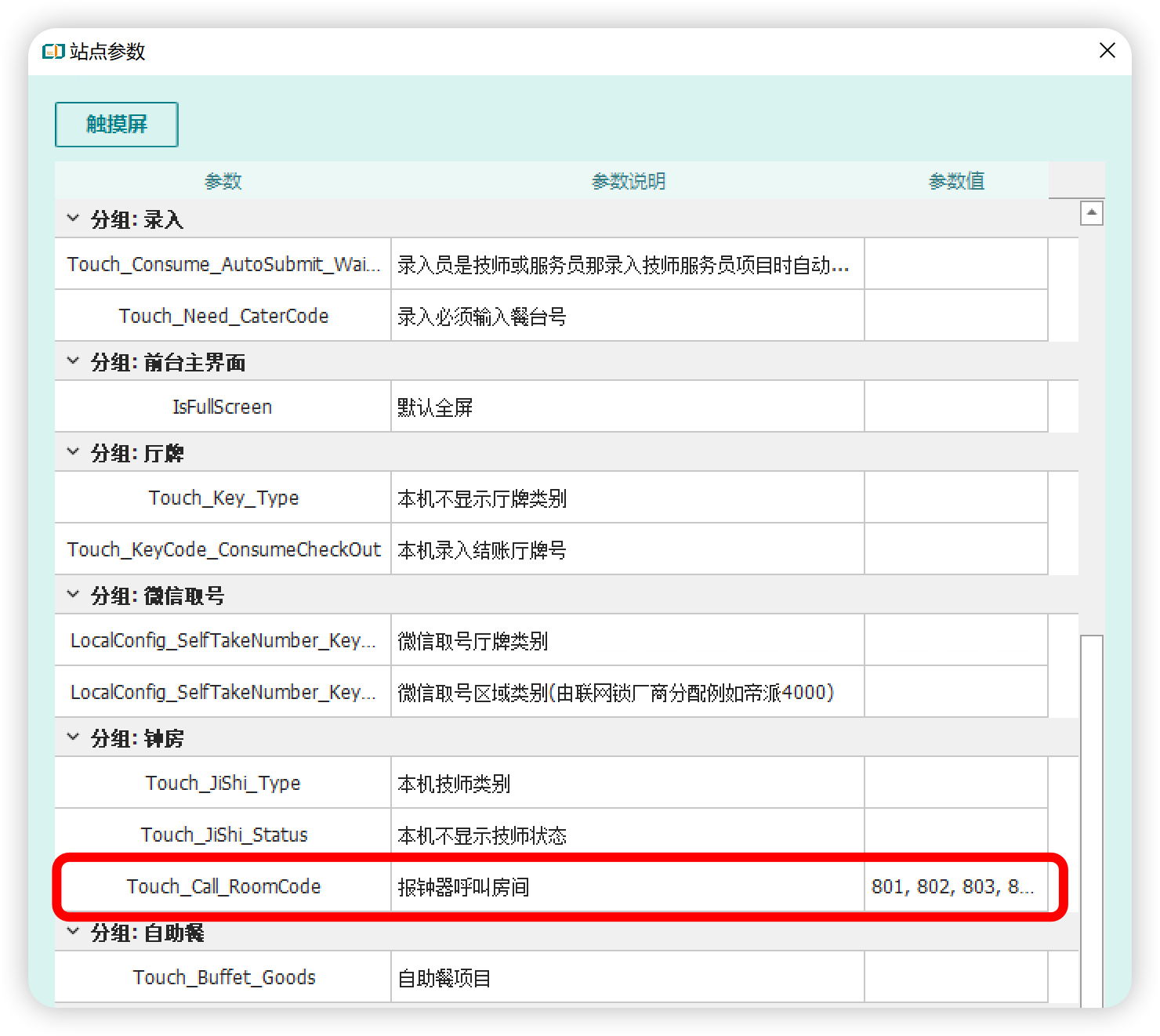Screen dimensions: 1160x1036
Task: Click the value cell 801, 802, 803, 8...
Action: pos(956,886)
